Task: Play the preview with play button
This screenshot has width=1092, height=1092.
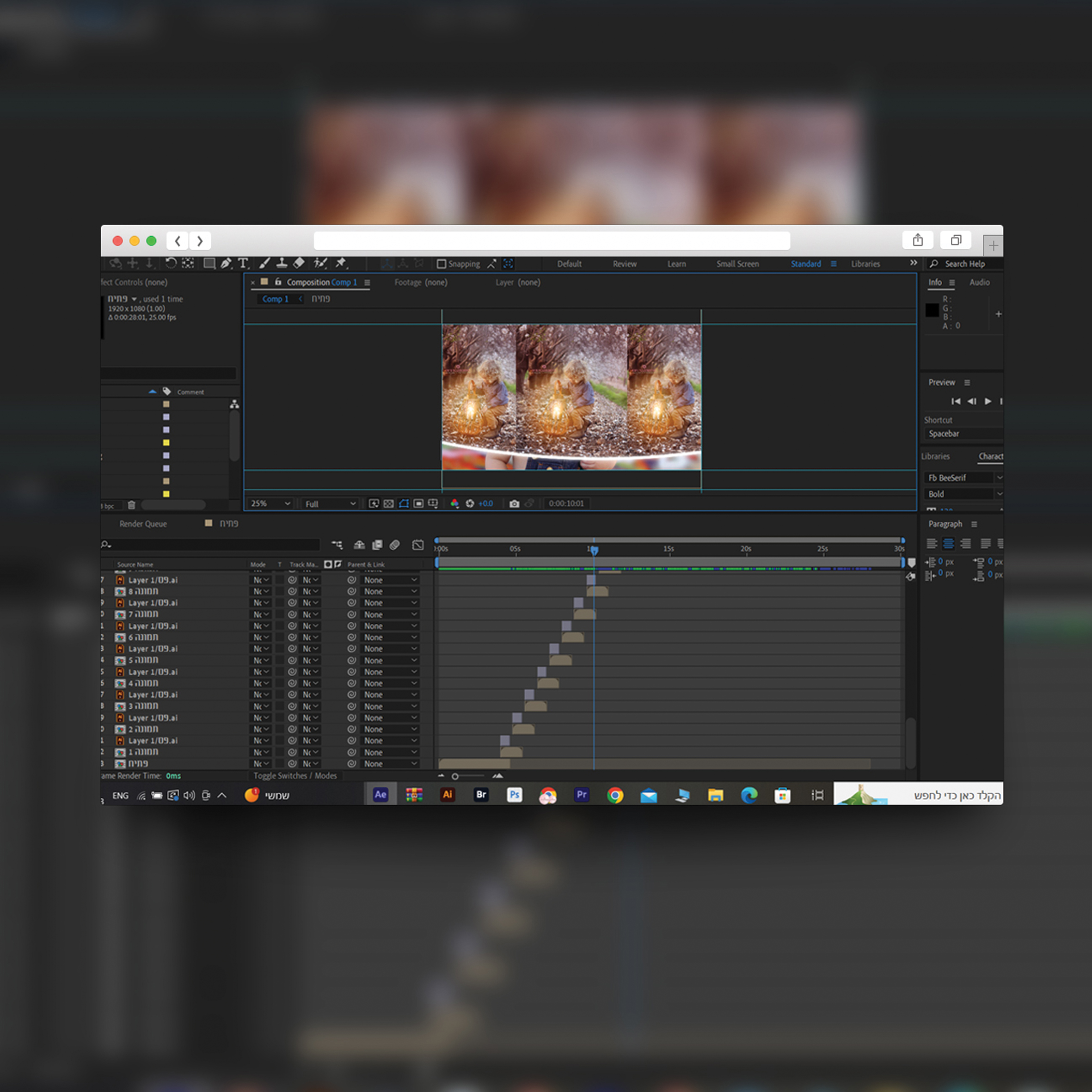Action: [988, 401]
